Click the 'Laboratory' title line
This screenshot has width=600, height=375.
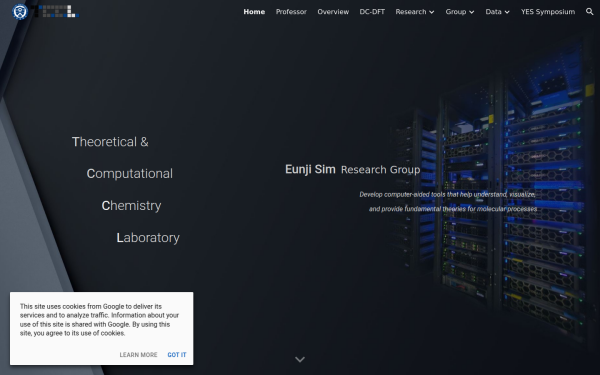pos(148,238)
